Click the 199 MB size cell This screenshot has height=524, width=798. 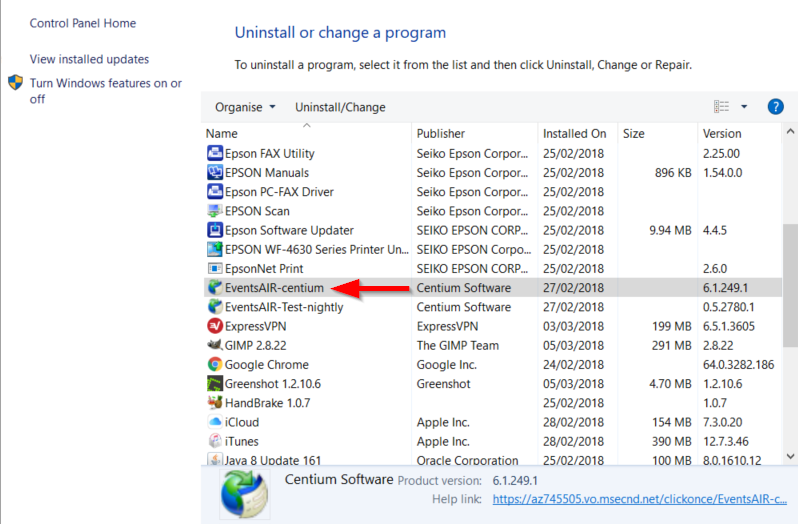[x=672, y=326]
